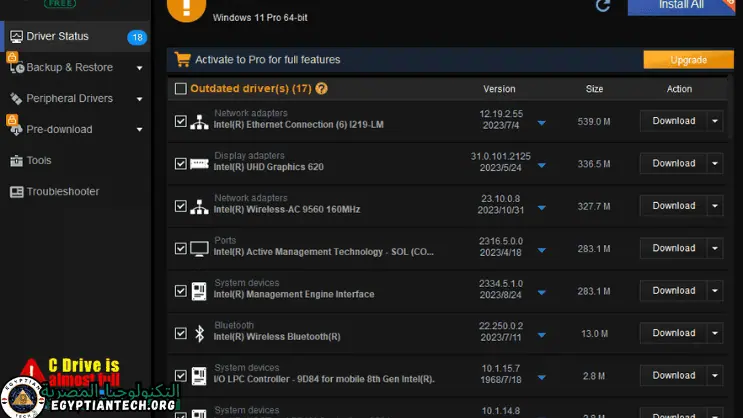
Task: Download the Intel UHD Graphics 620 driver
Action: coord(673,164)
